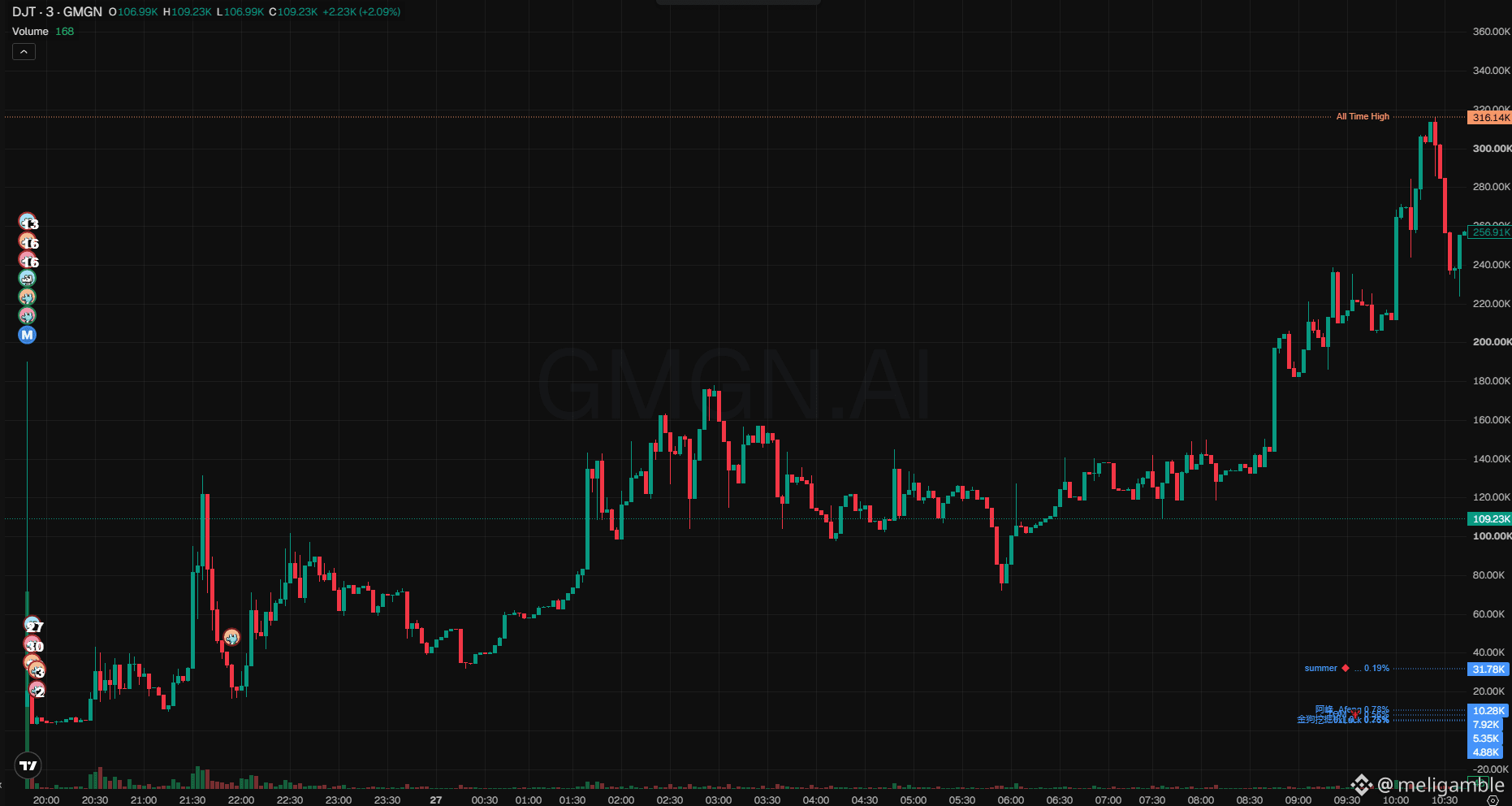1512x806 pixels.
Task: Select the trader marker numbered 30
Action: pos(33,645)
